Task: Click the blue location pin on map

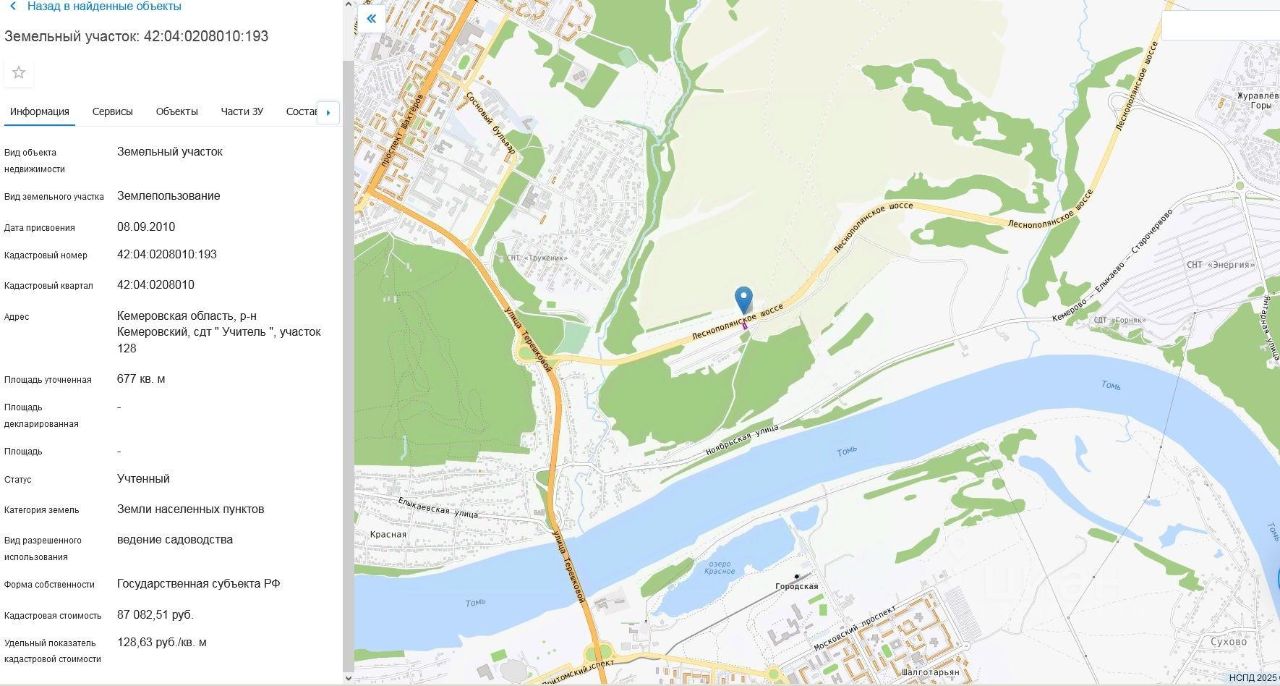Action: point(743,300)
